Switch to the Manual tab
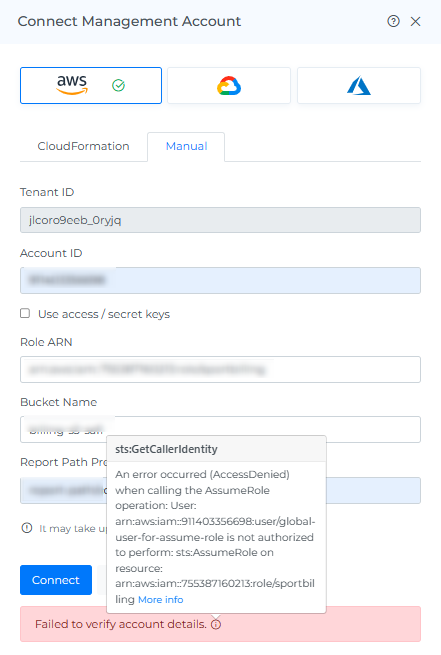Screen dimensions: 441x655 click(186, 146)
